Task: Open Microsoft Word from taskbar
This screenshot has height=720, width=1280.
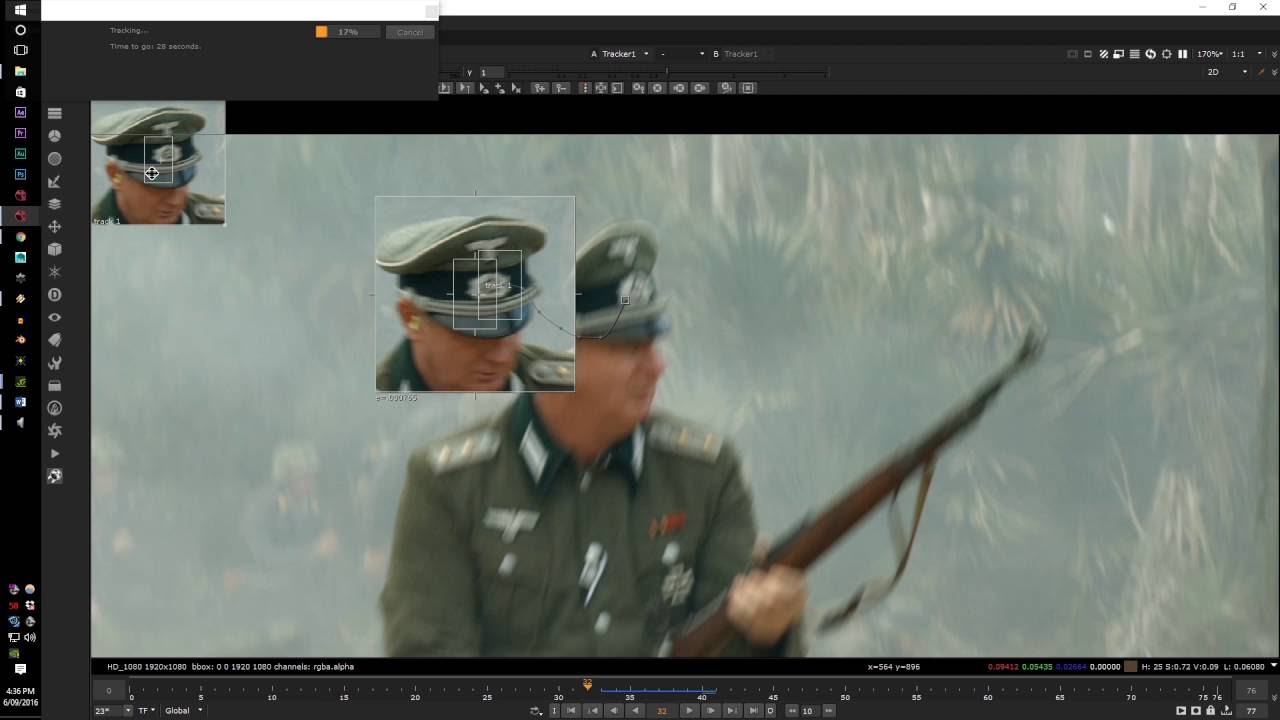Action: click(20, 402)
